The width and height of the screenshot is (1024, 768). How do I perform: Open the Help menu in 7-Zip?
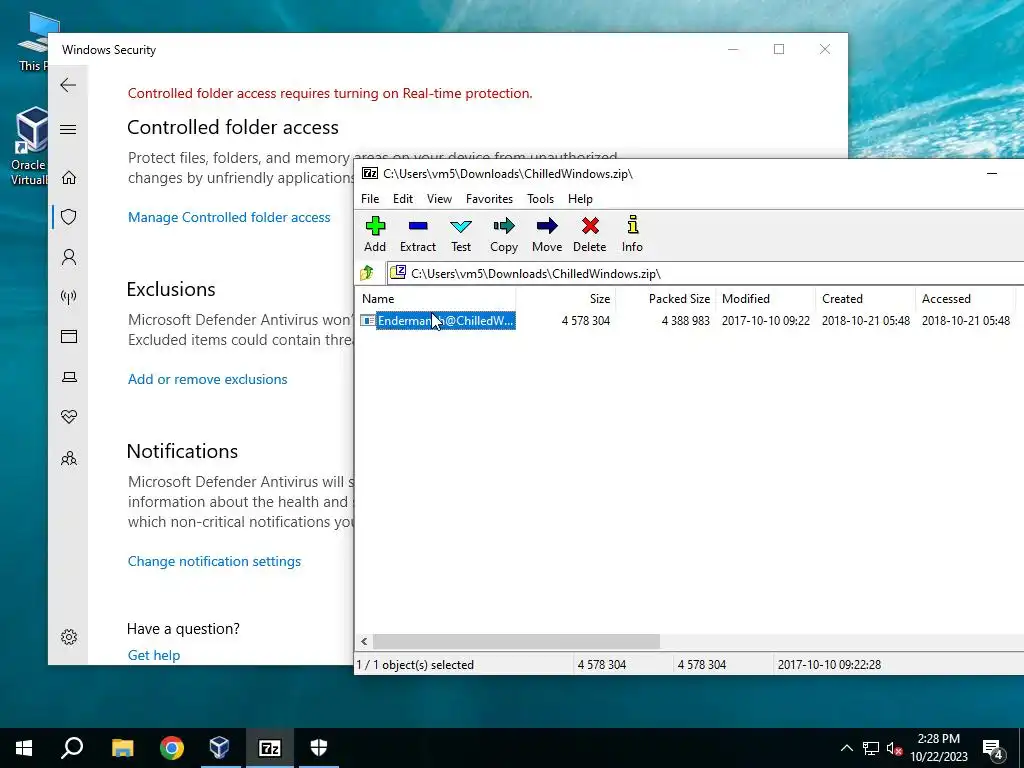click(x=580, y=199)
